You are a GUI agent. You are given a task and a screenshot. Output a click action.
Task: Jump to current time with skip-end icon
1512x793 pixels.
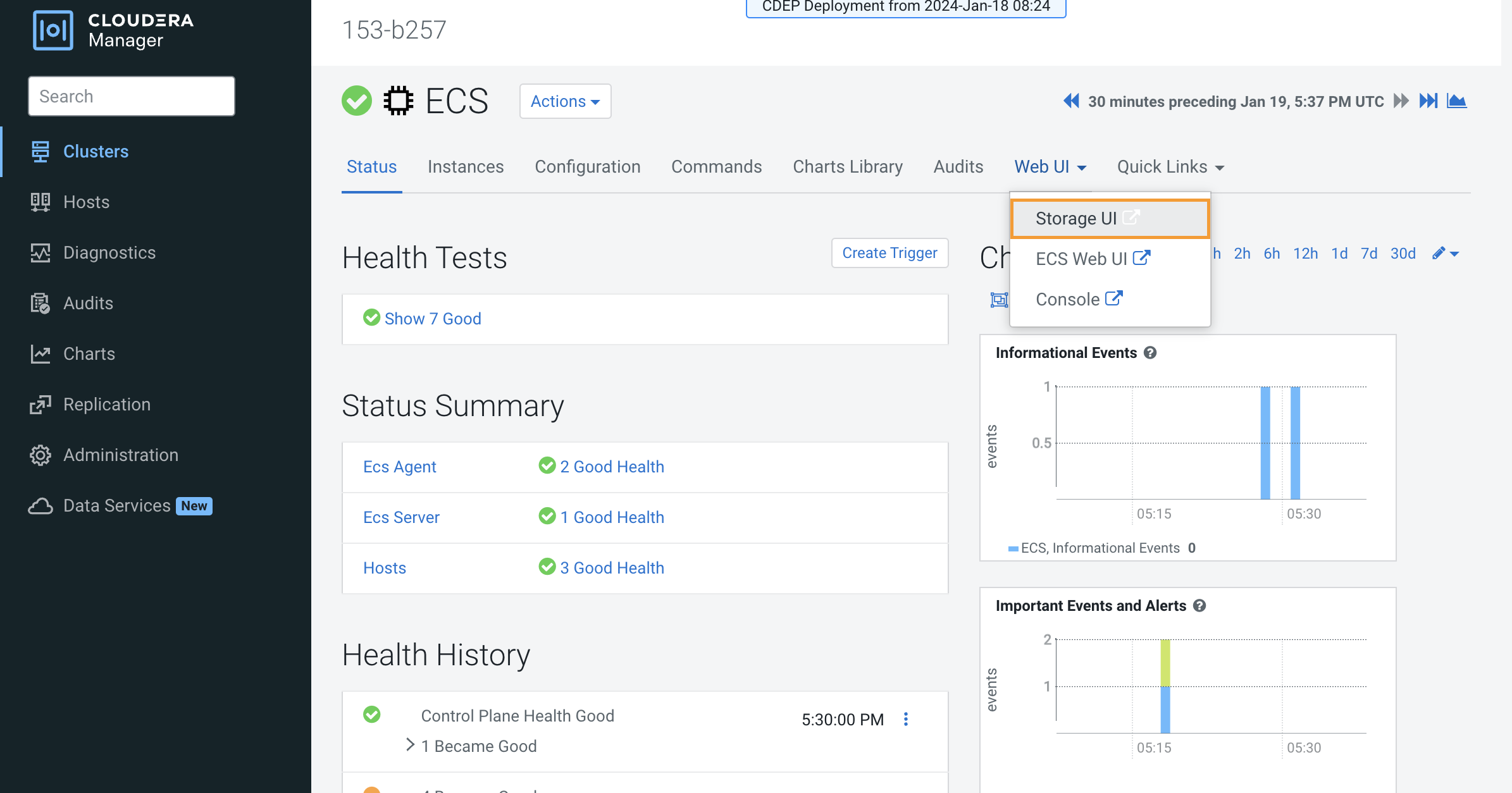tap(1428, 101)
